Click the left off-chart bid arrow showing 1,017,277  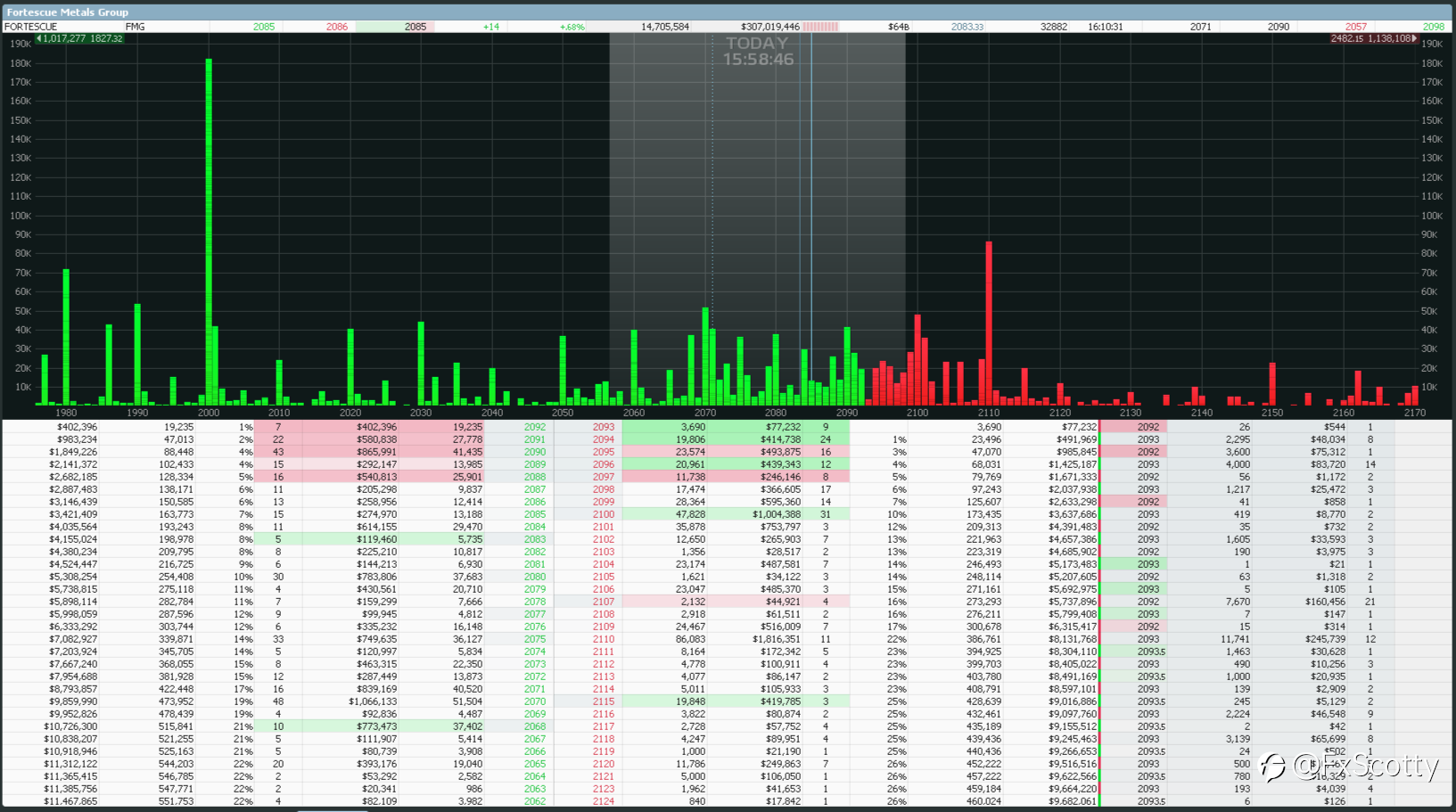[x=78, y=38]
